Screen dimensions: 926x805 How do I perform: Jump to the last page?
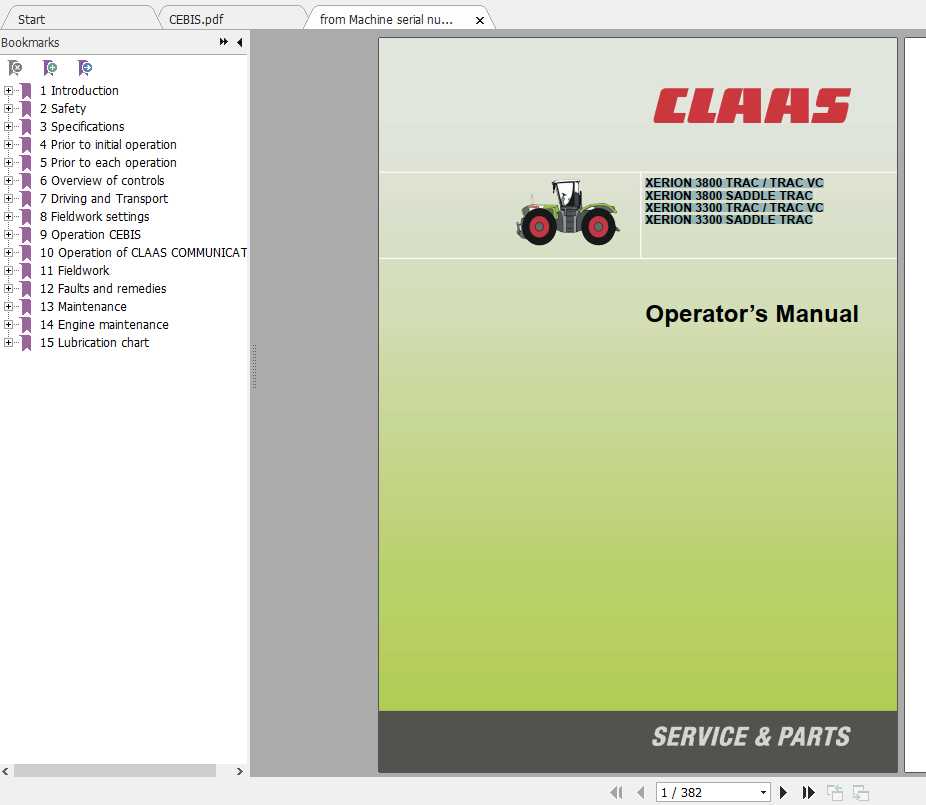[808, 792]
